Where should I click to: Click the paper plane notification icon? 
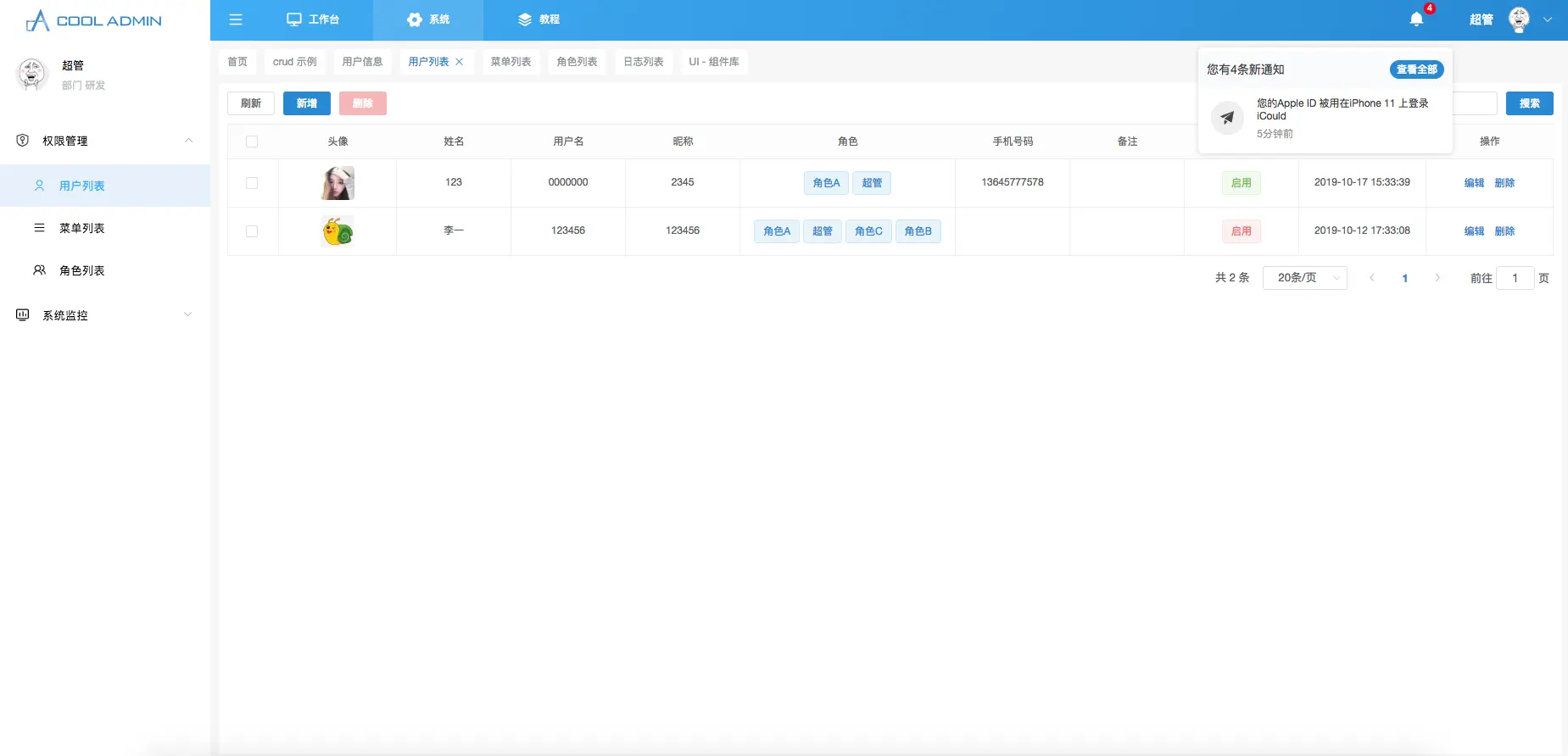[1227, 118]
